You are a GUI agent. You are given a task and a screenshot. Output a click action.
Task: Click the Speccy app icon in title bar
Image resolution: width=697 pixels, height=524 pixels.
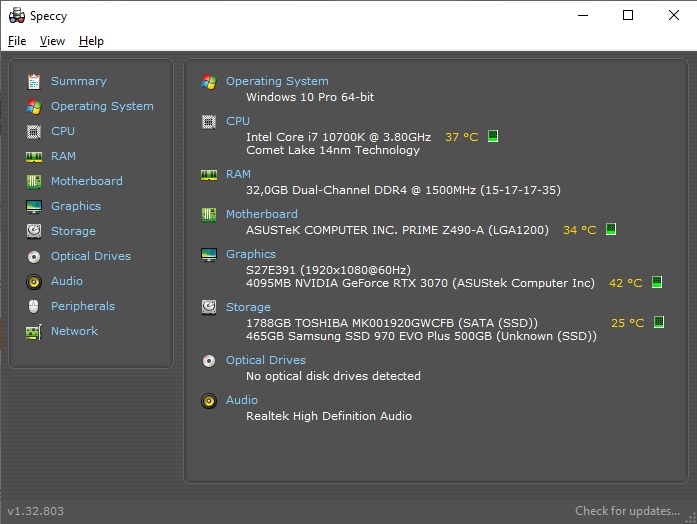(x=17, y=16)
